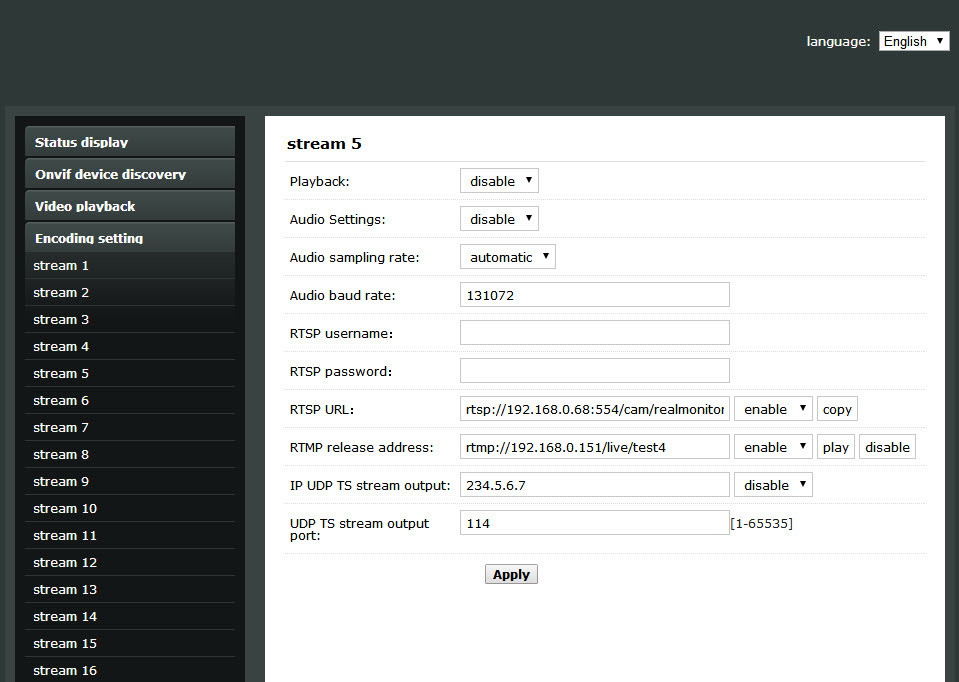Select stream 1 in the sidebar

click(130, 265)
